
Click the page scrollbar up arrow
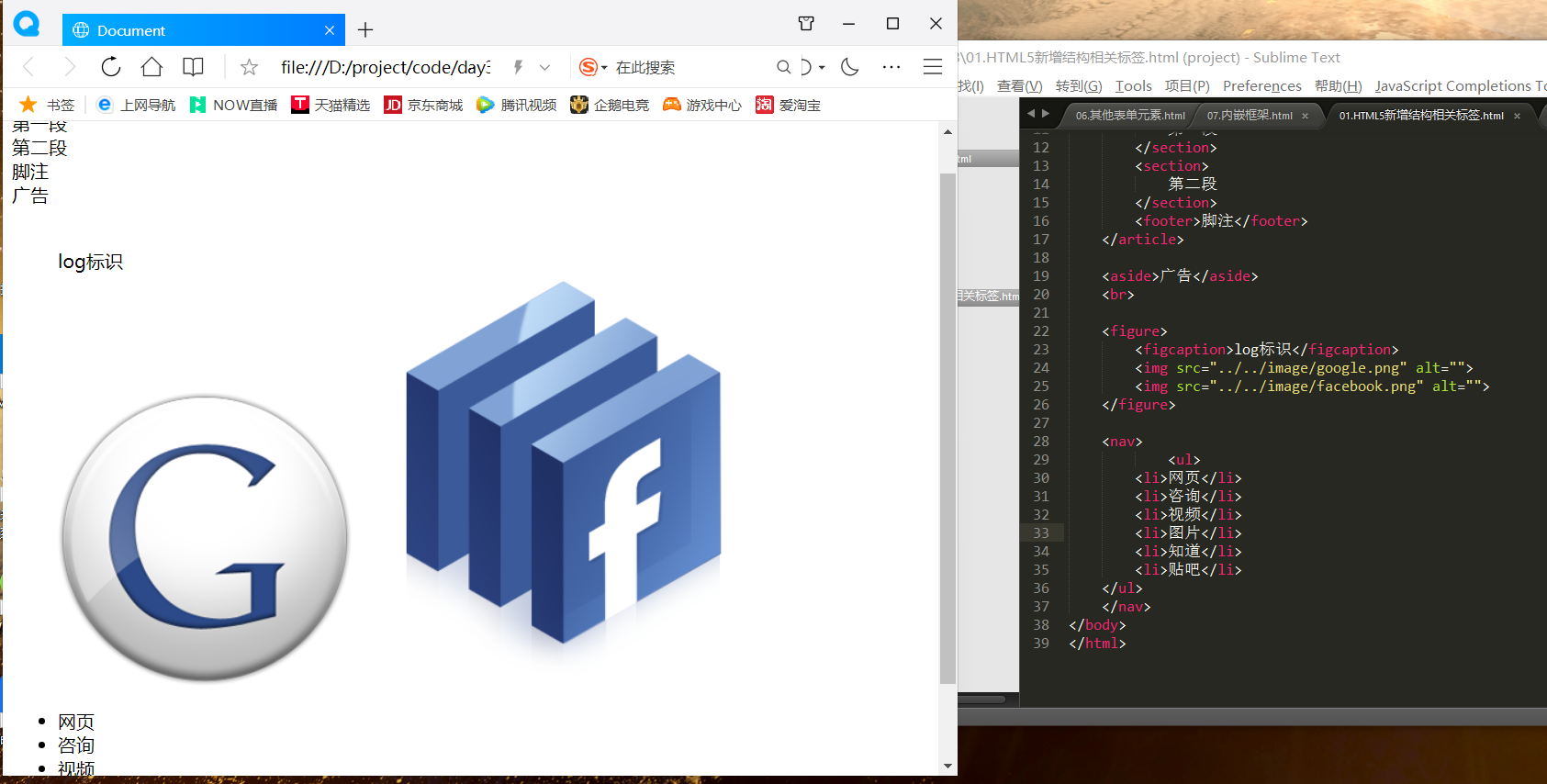coord(947,132)
